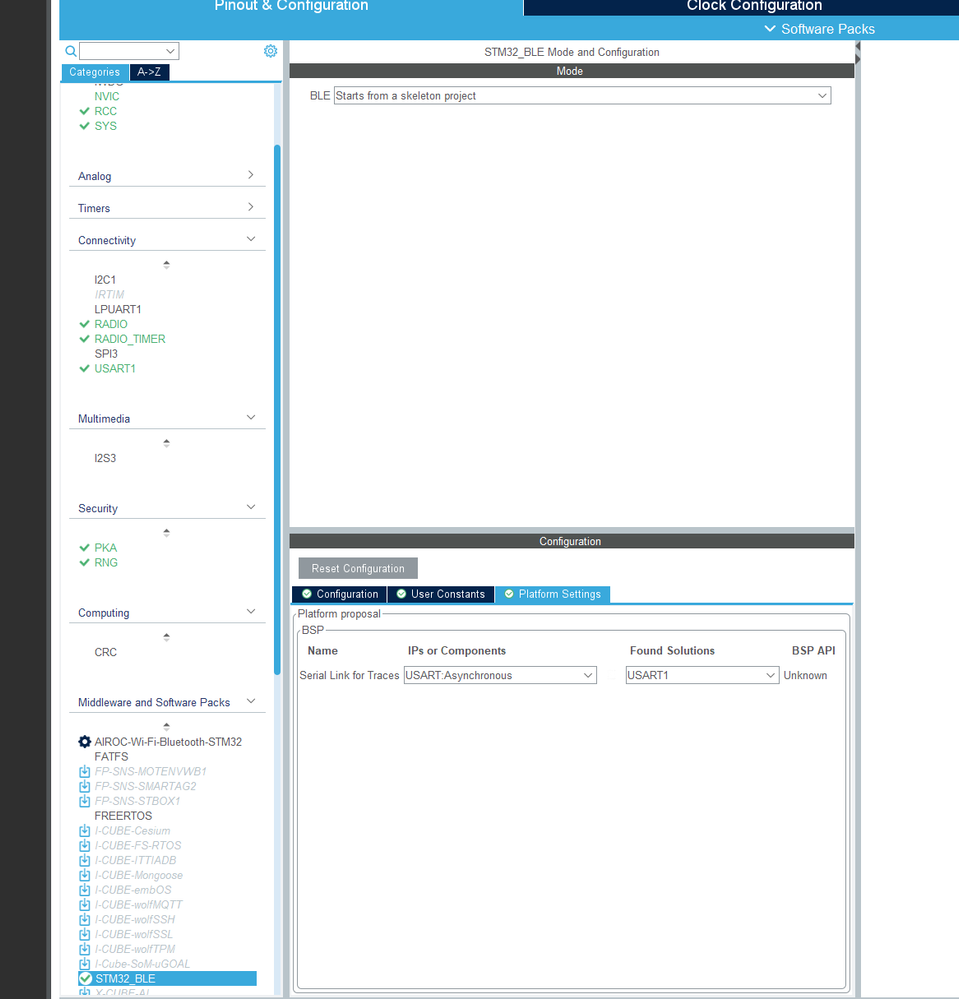Open the User Constants tab
This screenshot has width=959, height=999.
pos(440,594)
